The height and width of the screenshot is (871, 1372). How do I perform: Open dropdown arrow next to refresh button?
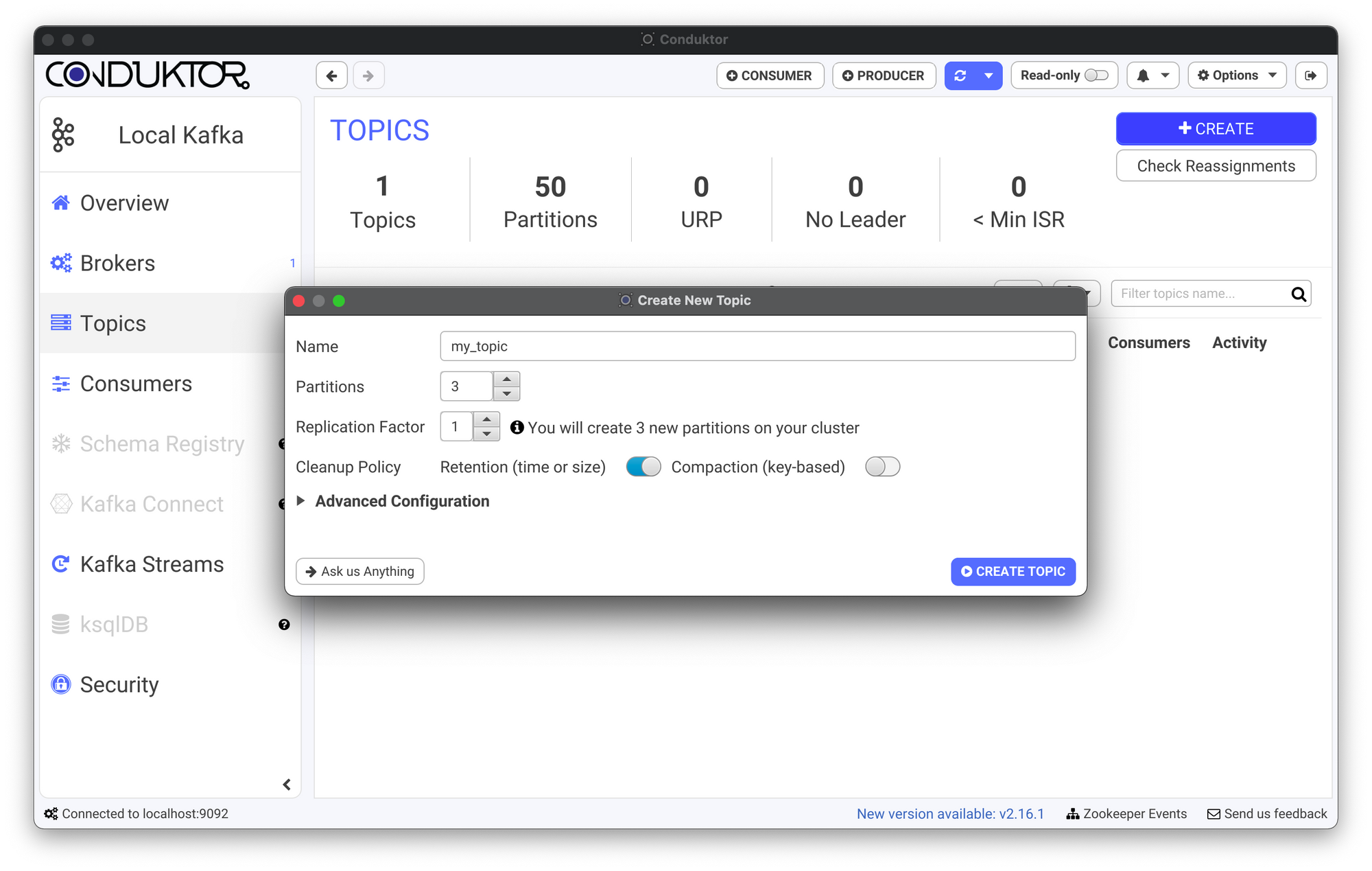click(x=989, y=76)
